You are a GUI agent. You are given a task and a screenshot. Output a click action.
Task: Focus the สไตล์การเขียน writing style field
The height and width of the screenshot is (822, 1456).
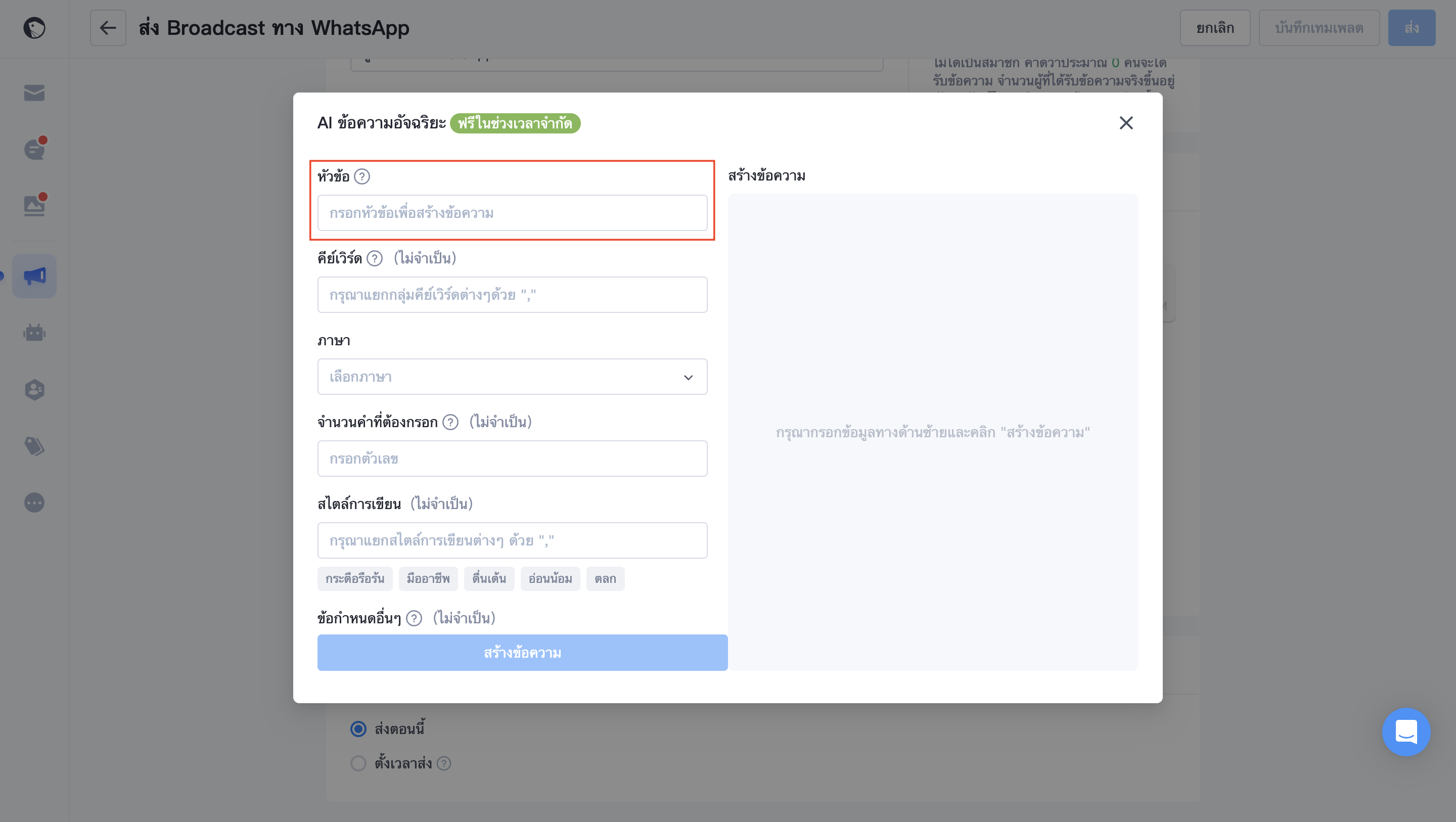(512, 541)
